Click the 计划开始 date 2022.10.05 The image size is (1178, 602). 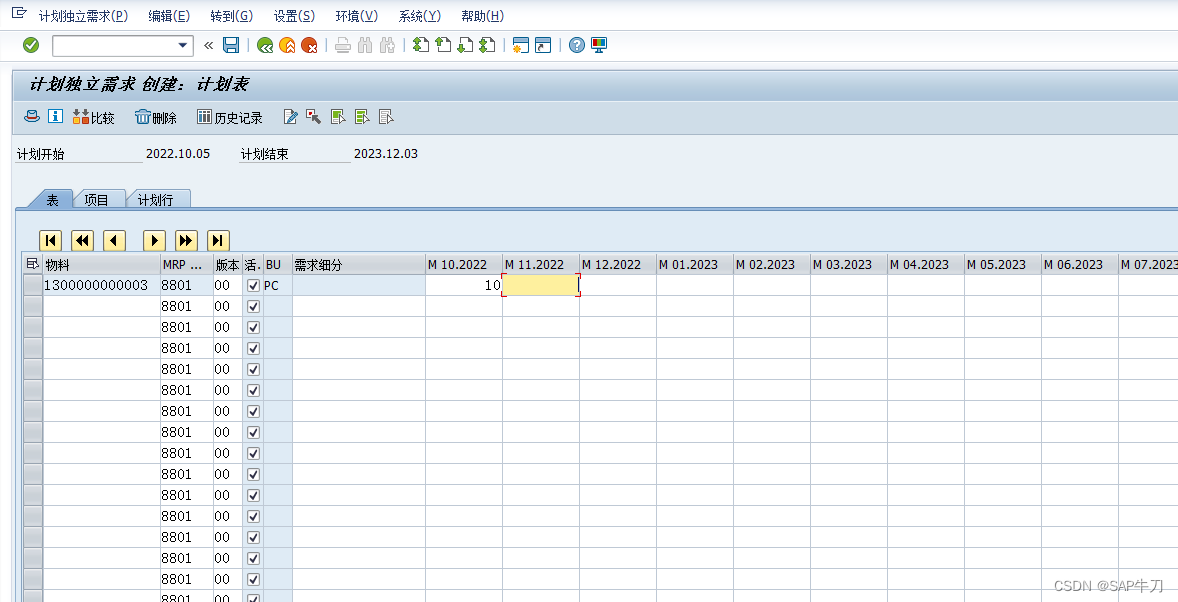(x=178, y=154)
